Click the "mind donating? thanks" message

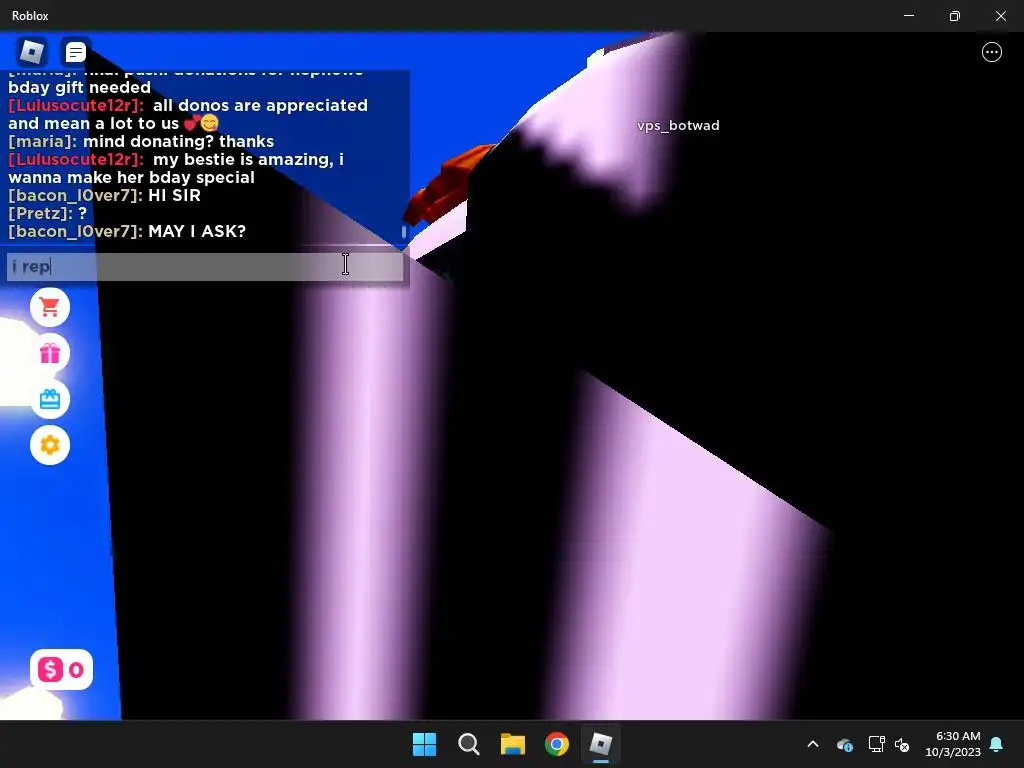click(x=178, y=142)
